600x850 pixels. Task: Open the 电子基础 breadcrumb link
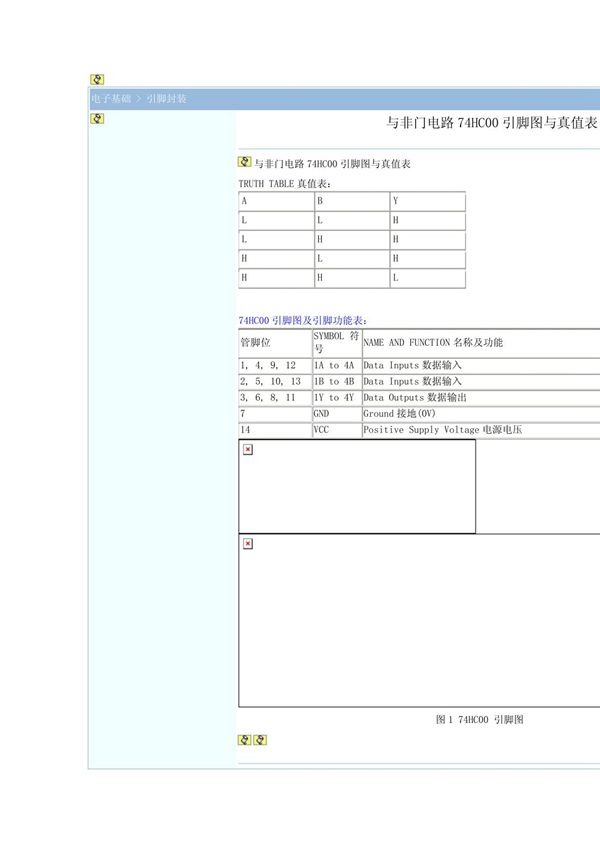coord(111,99)
